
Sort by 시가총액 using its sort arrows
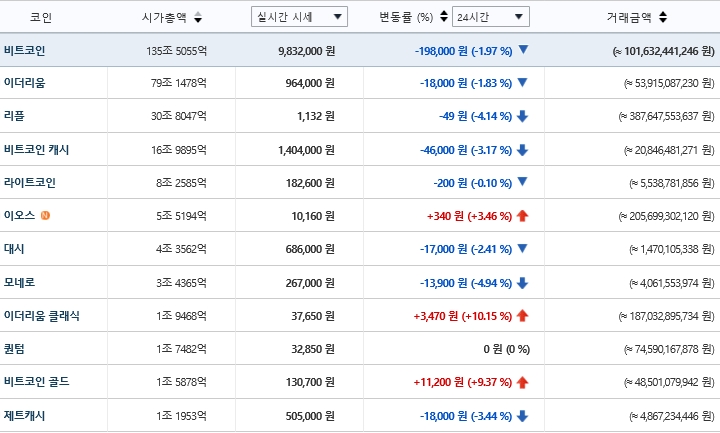click(x=198, y=17)
